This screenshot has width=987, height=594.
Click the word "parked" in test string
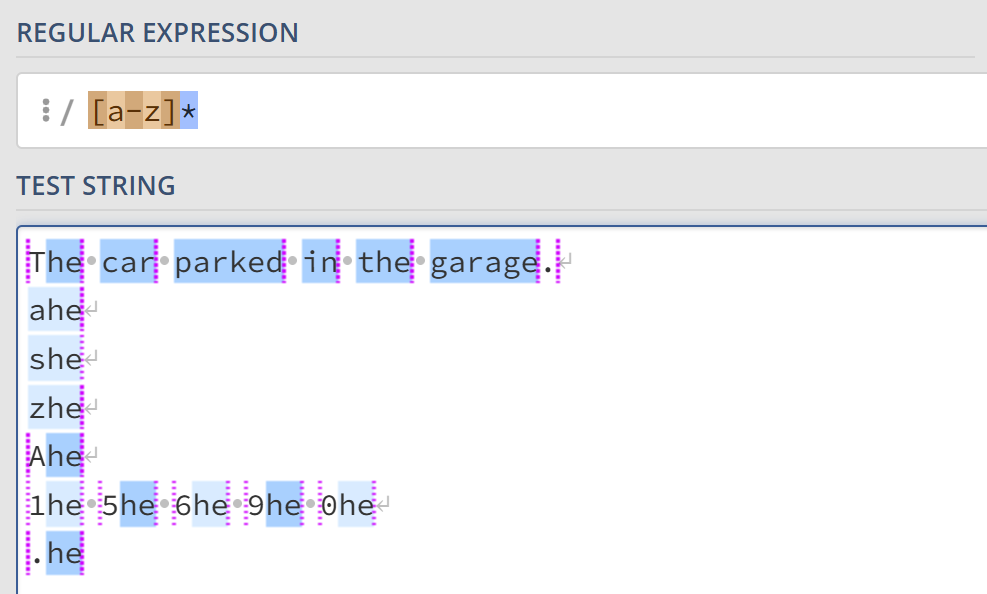pyautogui.click(x=229, y=262)
